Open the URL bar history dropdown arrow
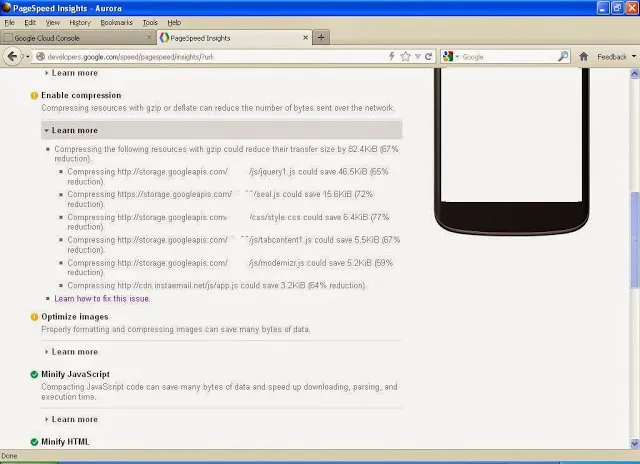Image resolution: width=640 pixels, height=464 pixels. [418, 56]
